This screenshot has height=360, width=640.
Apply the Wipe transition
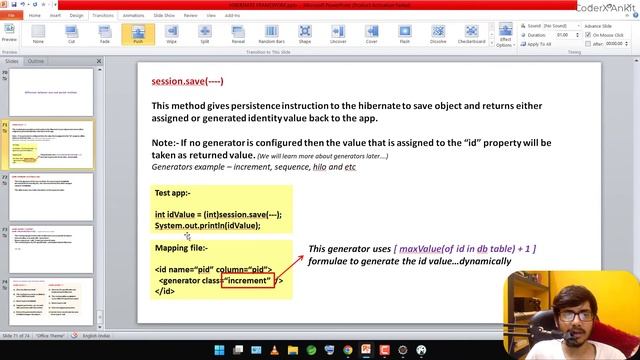coord(171,34)
